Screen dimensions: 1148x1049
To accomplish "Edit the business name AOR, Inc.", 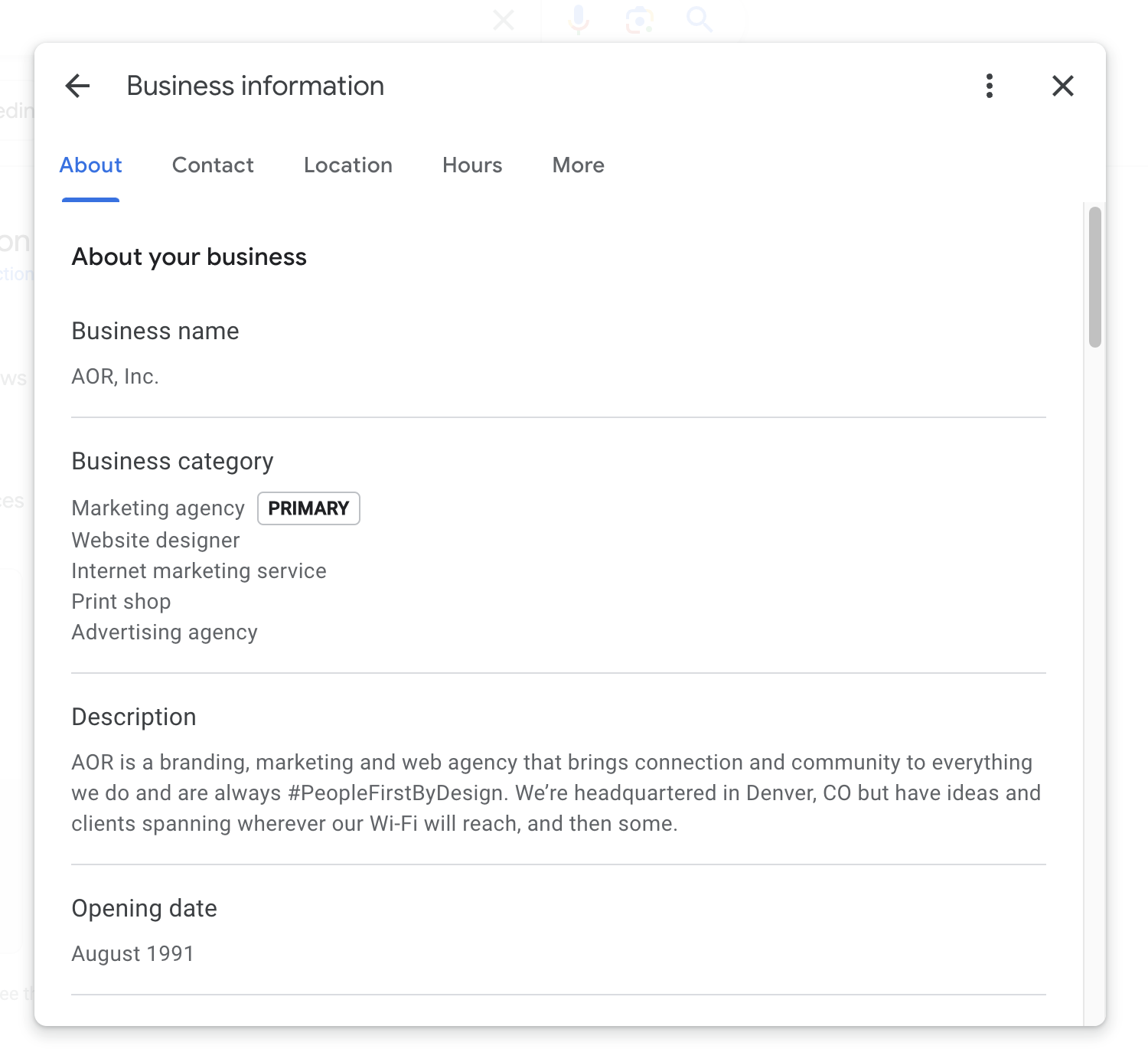I will pos(115,377).
